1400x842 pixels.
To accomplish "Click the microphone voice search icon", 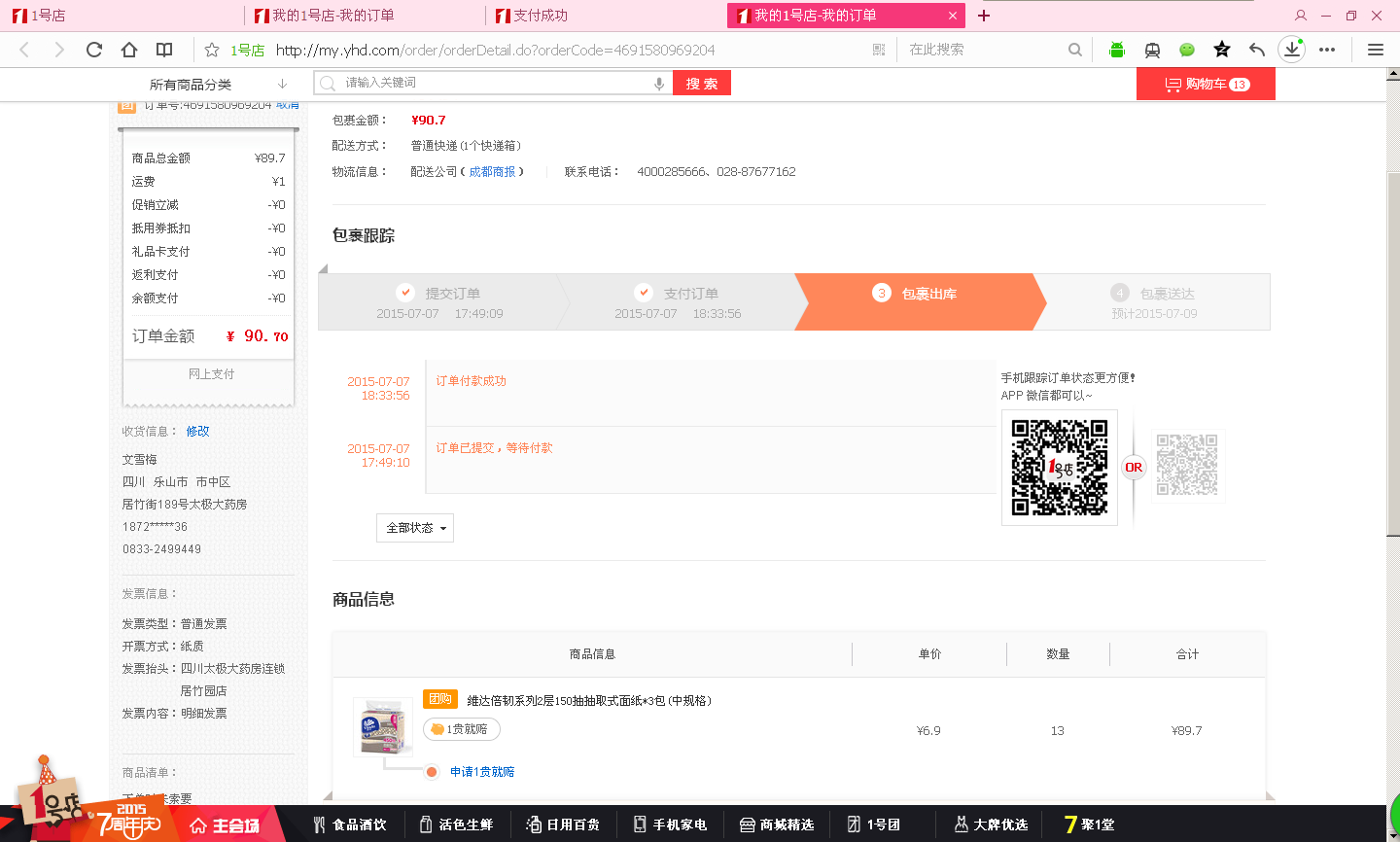I will pos(659,84).
